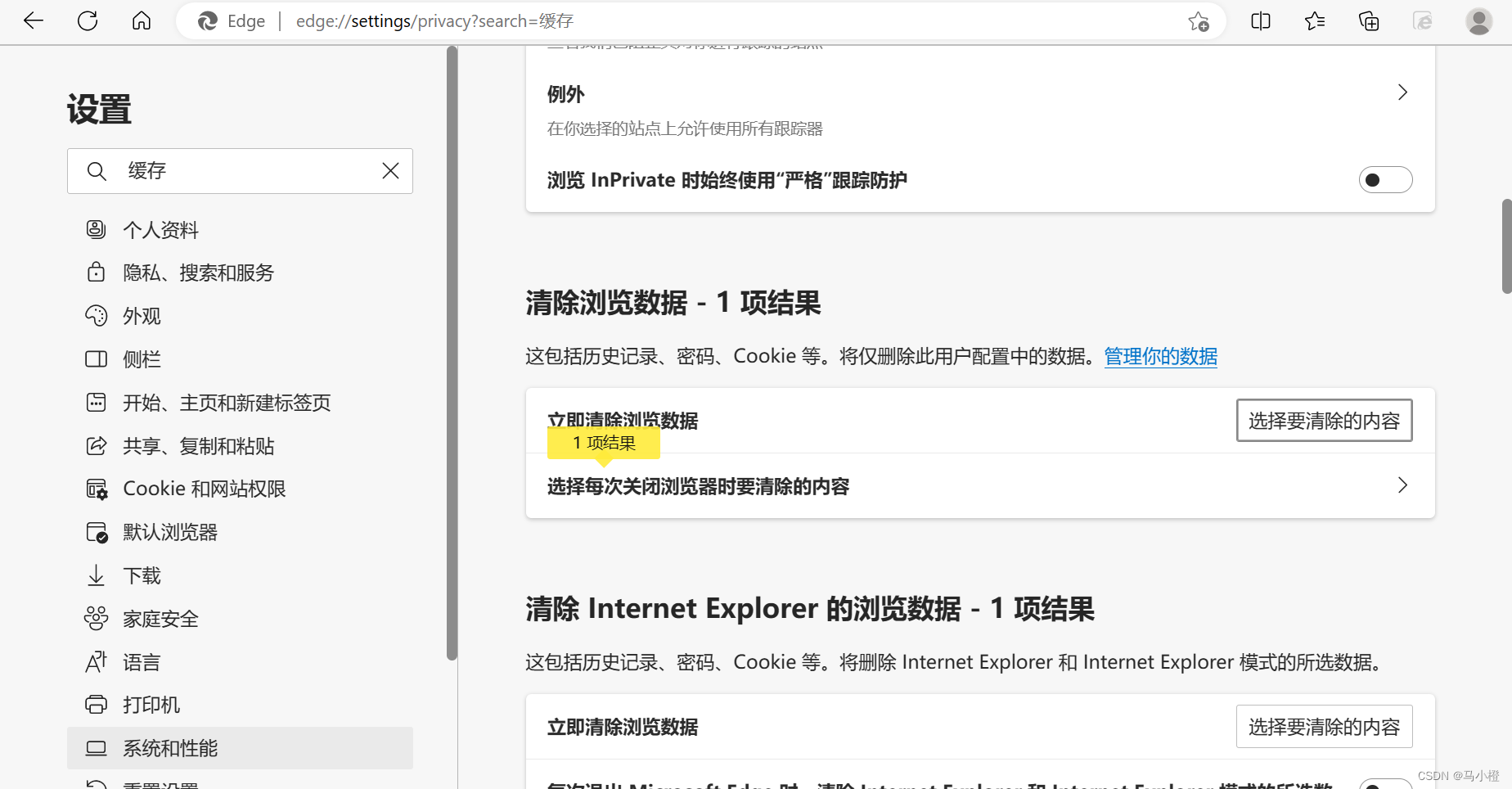Viewport: 1512px width, 789px height.
Task: Add this page to favorites via star icon
Action: tap(1199, 22)
